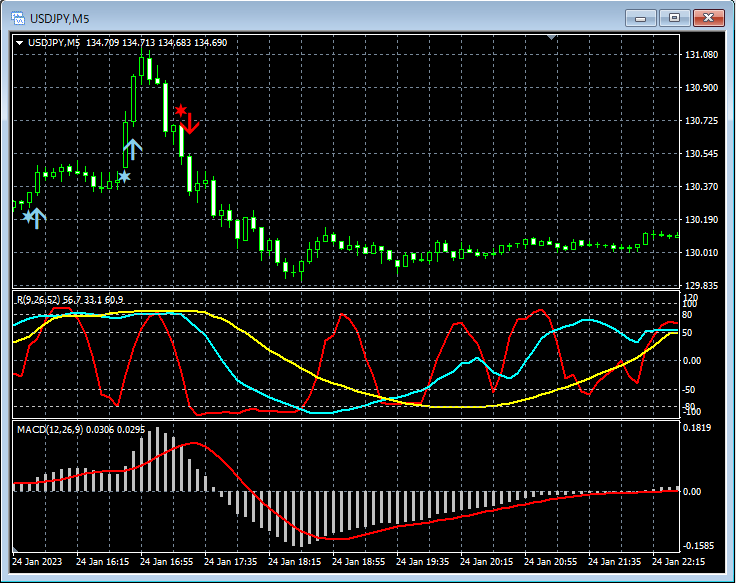The height and width of the screenshot is (583, 737).
Task: Click the 0.1819 MACD scale label
Action: [697, 427]
